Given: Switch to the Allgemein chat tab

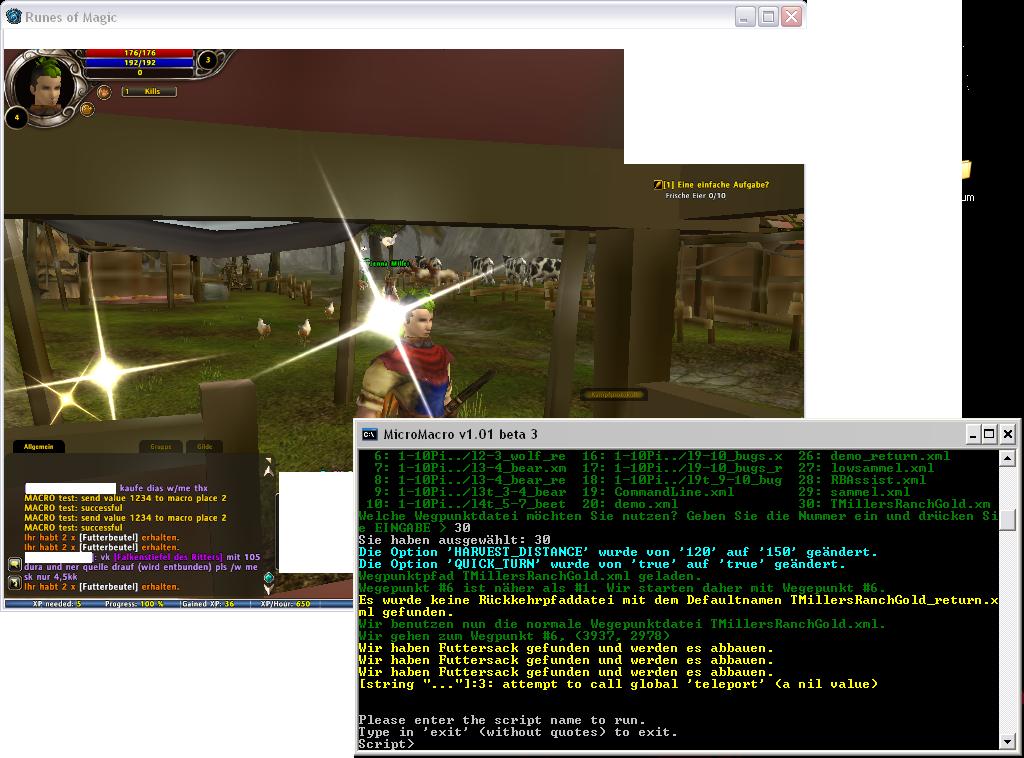Looking at the screenshot, I should 39,446.
